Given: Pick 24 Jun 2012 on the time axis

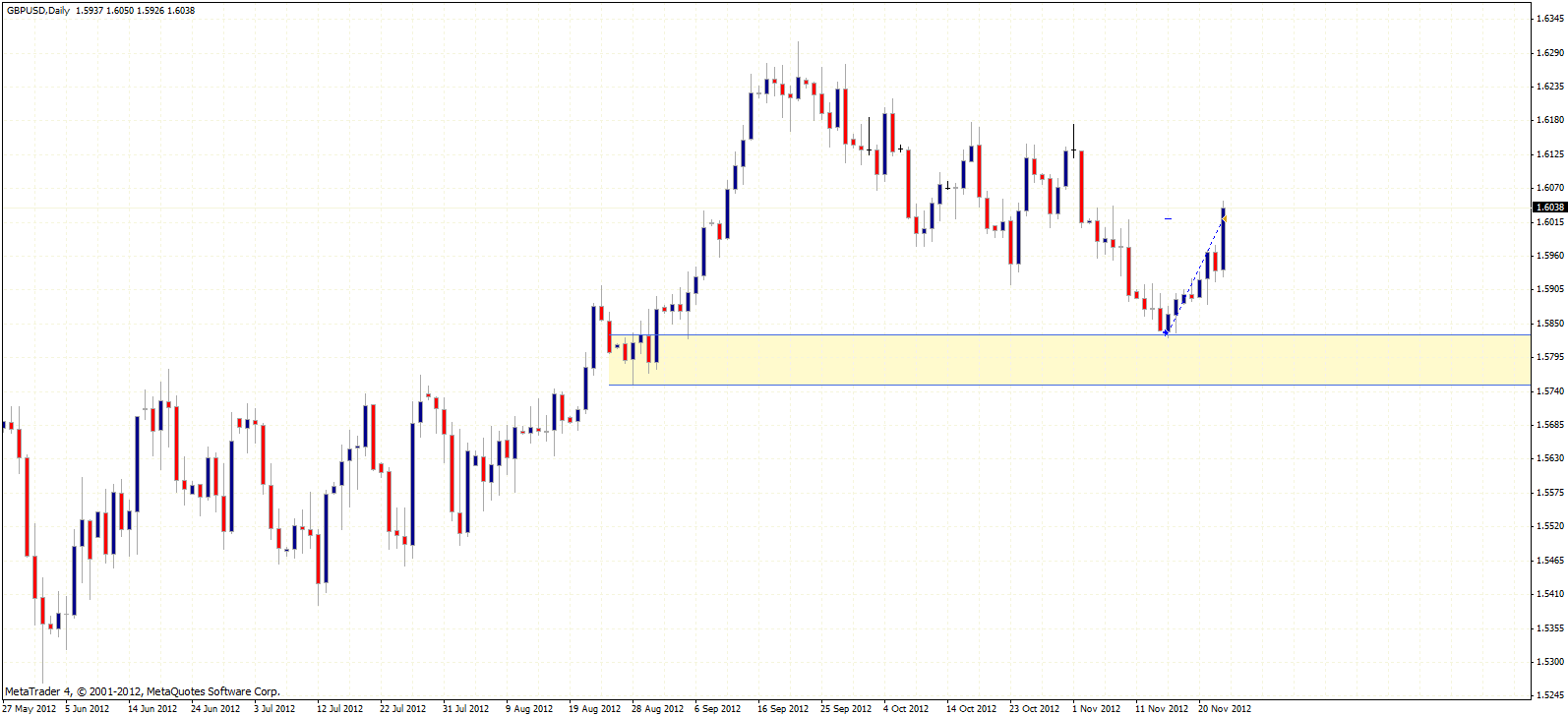Looking at the screenshot, I should 215,709.
